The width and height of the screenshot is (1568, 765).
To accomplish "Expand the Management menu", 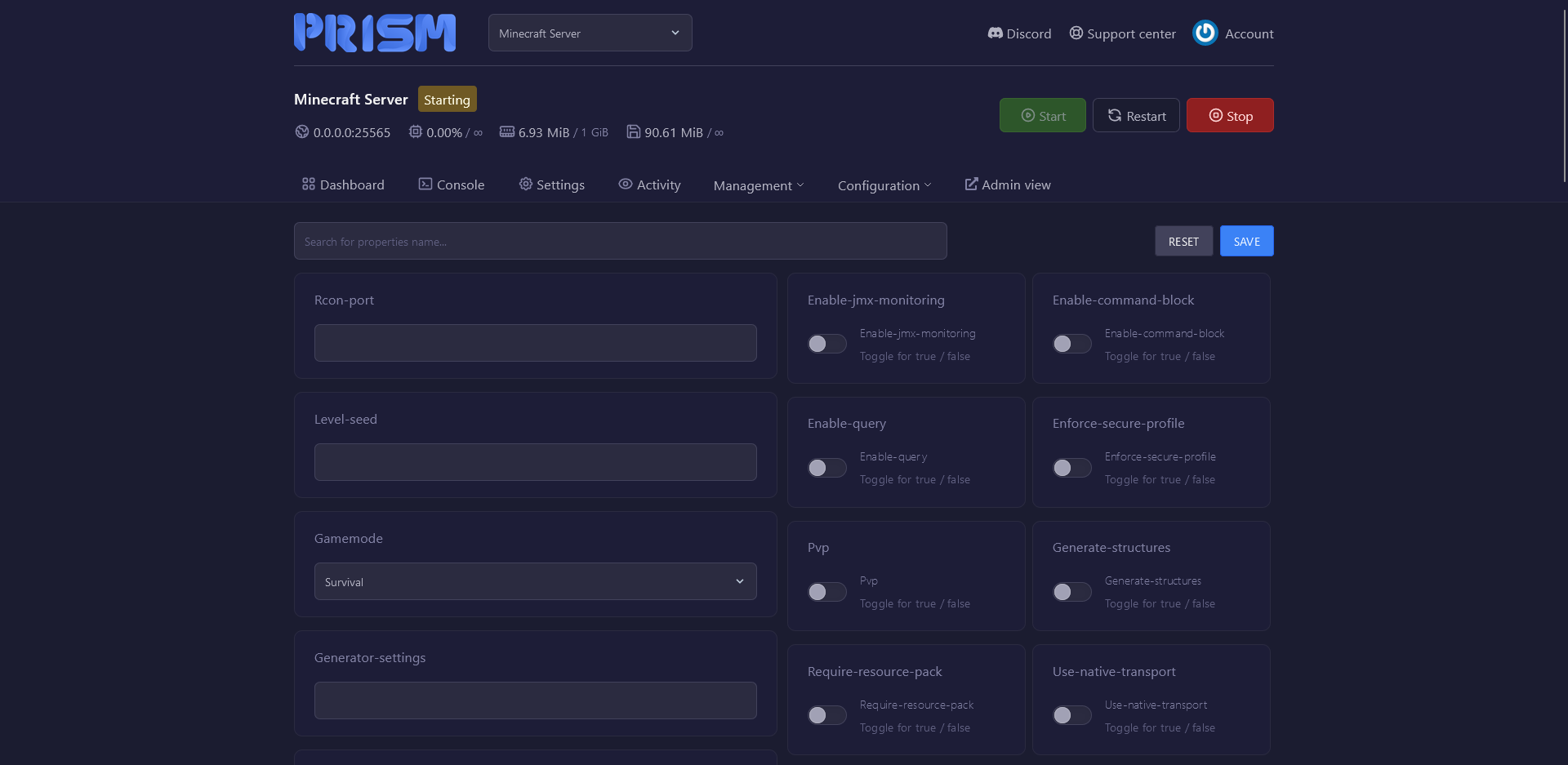I will tap(758, 185).
